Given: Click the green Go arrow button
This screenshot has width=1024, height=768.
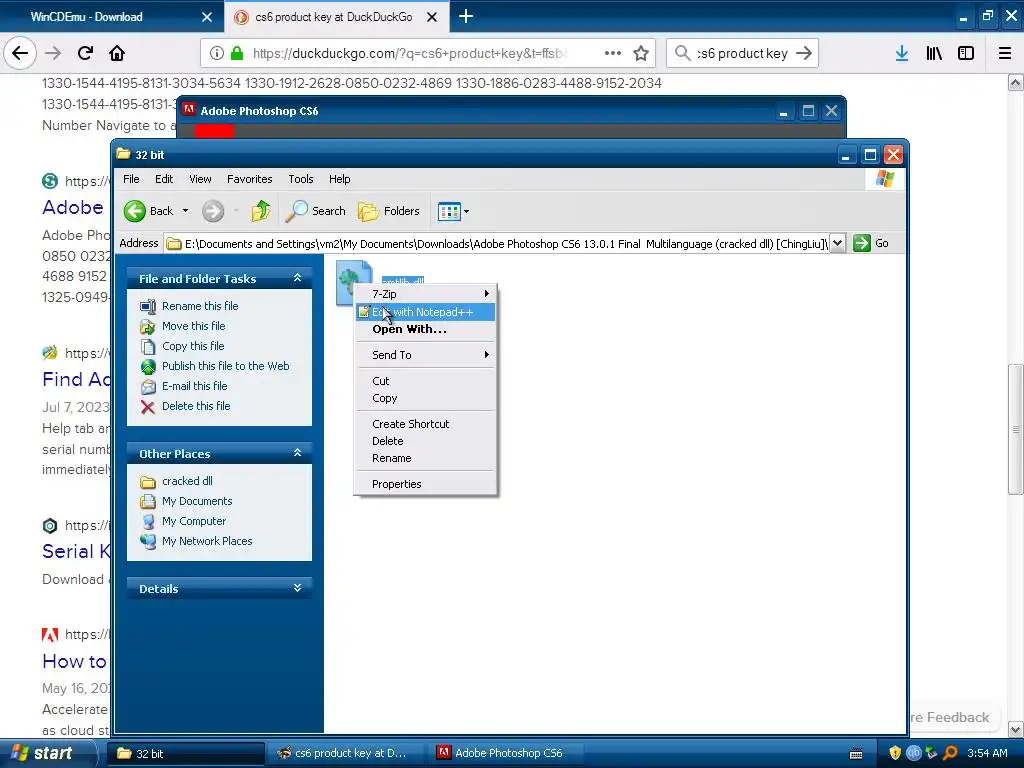Looking at the screenshot, I should 862,243.
